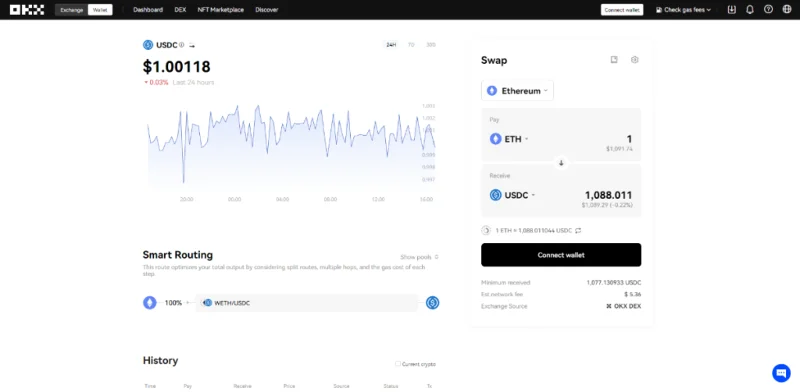Viewport: 800px width, 392px height.
Task: Click the -0.03% change indicator
Action: tap(156, 82)
